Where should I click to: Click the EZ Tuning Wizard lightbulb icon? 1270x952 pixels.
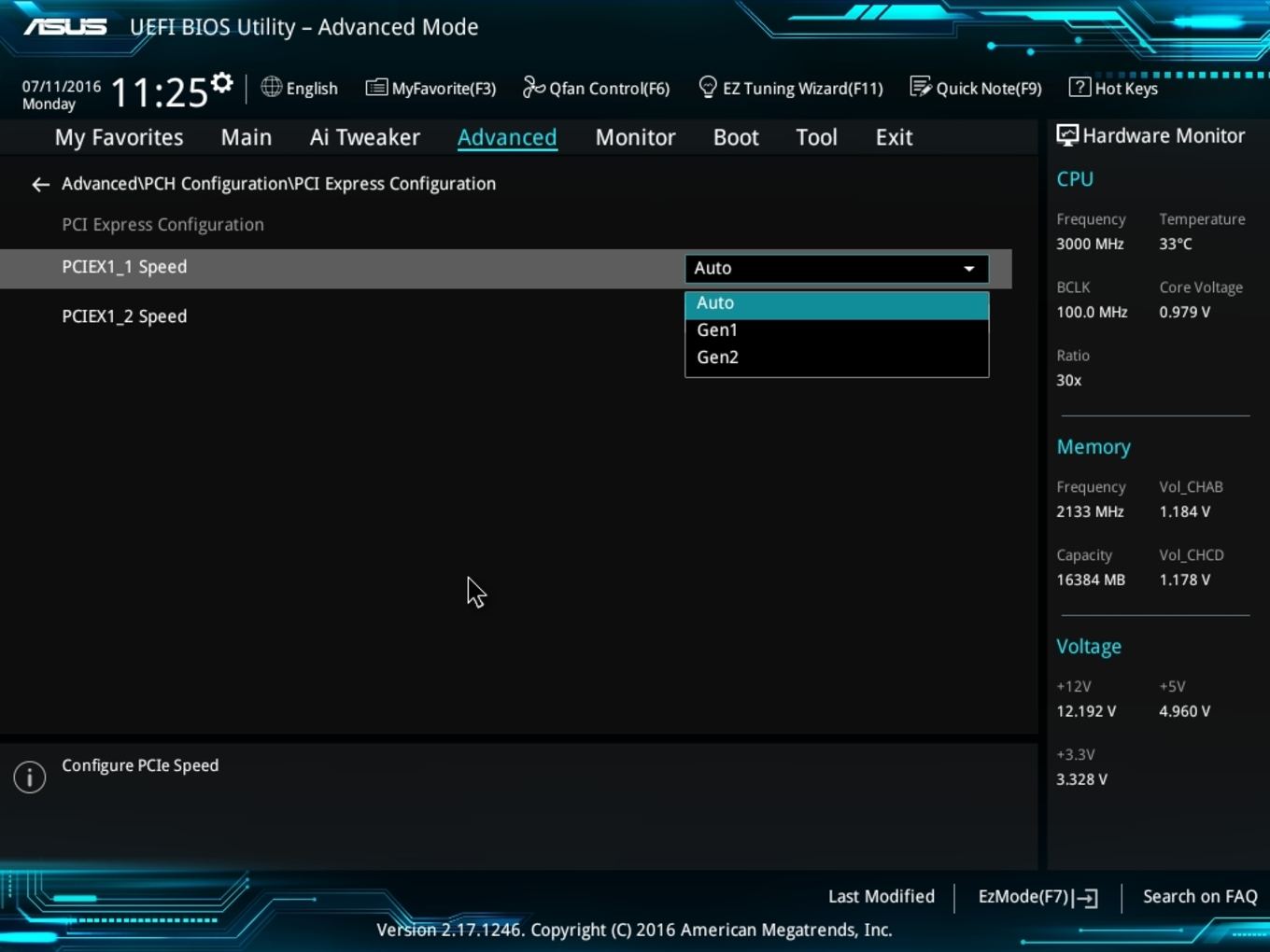707,87
